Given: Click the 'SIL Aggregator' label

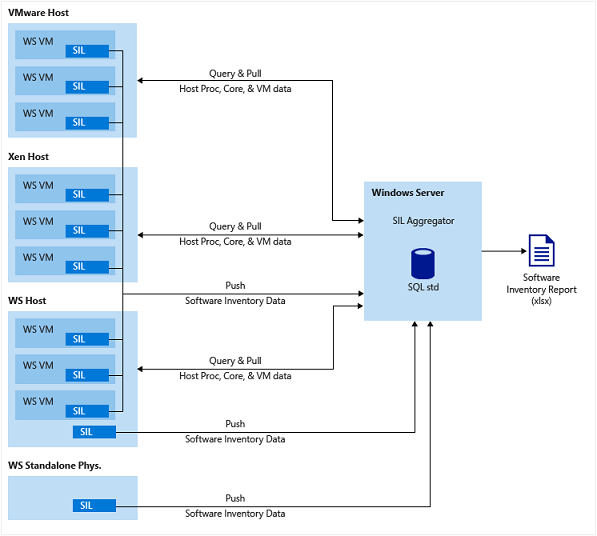Looking at the screenshot, I should point(423,221).
